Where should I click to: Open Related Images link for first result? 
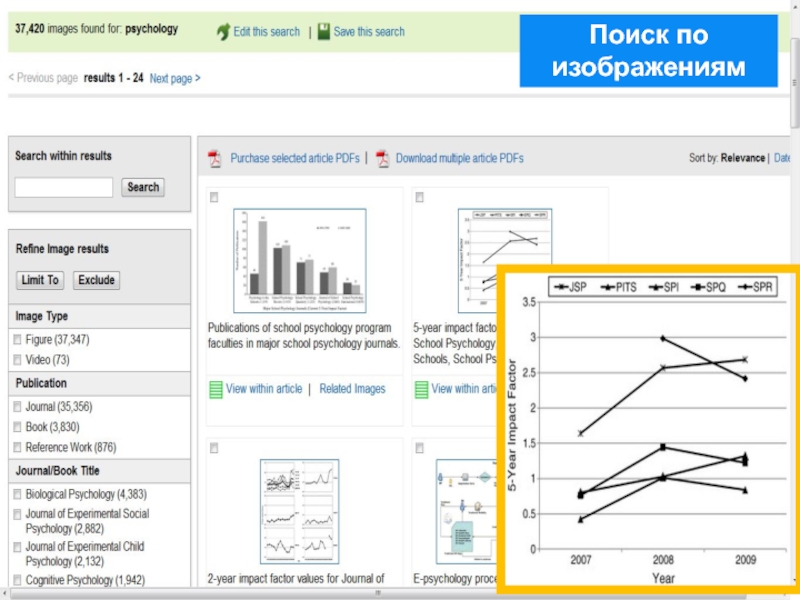352,389
